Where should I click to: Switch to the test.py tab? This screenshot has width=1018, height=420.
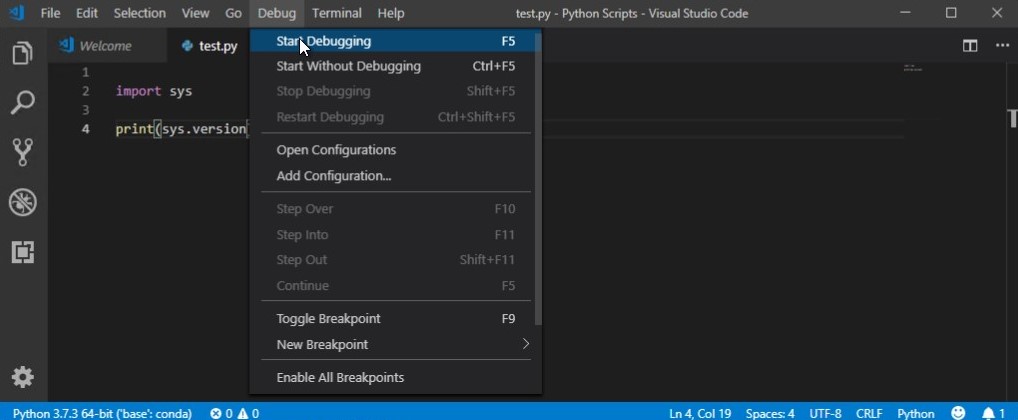pos(209,46)
